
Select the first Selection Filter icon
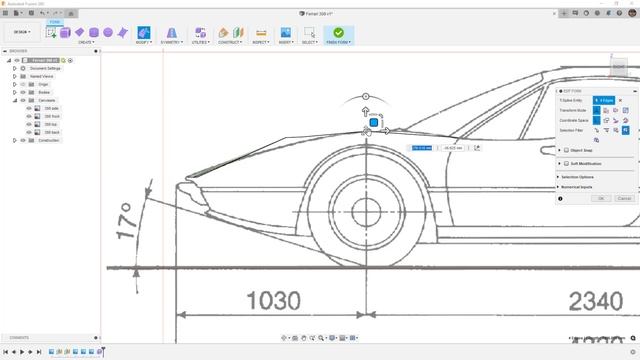596,130
